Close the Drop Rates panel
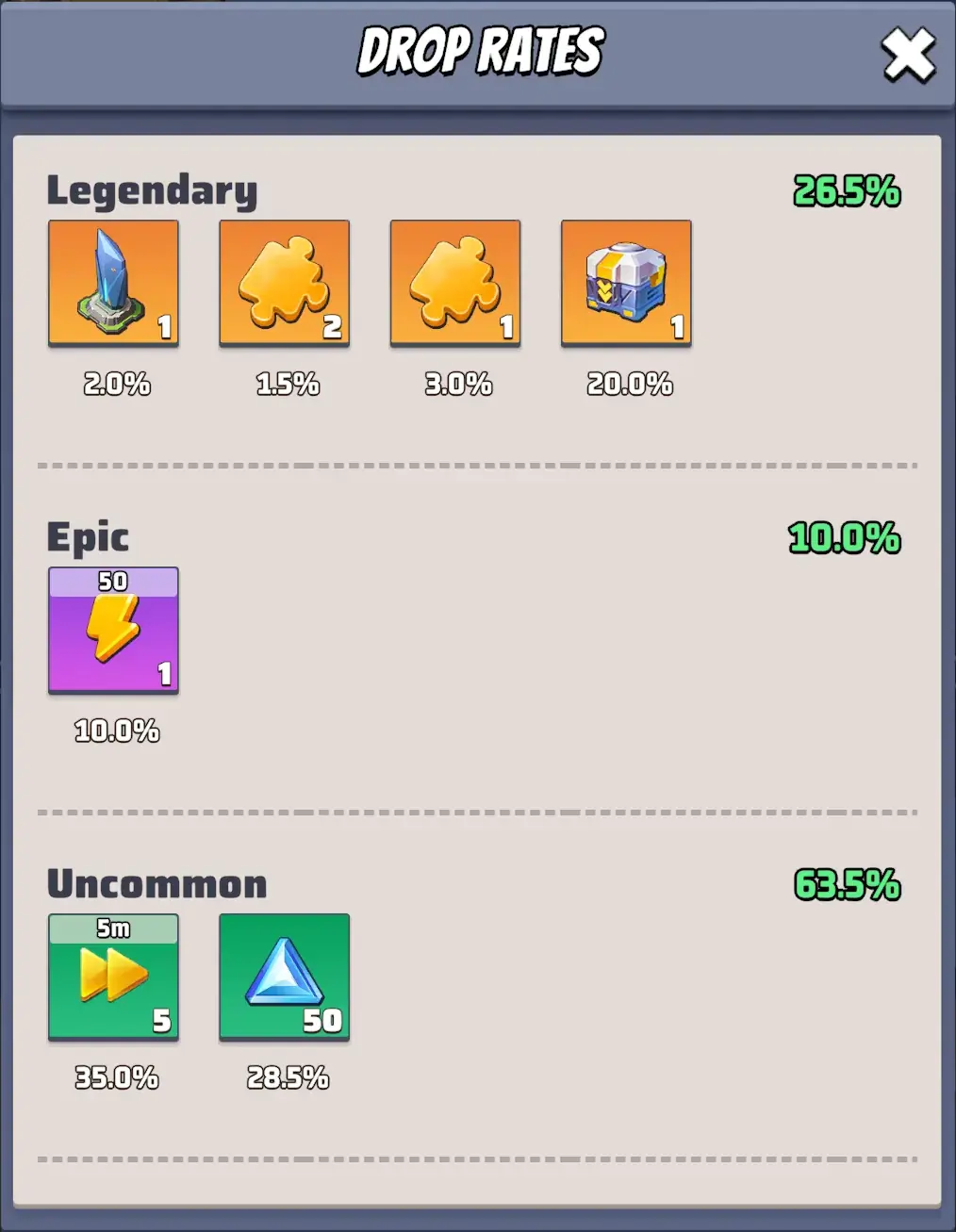Viewport: 956px width, 1232px height. pyautogui.click(x=908, y=55)
